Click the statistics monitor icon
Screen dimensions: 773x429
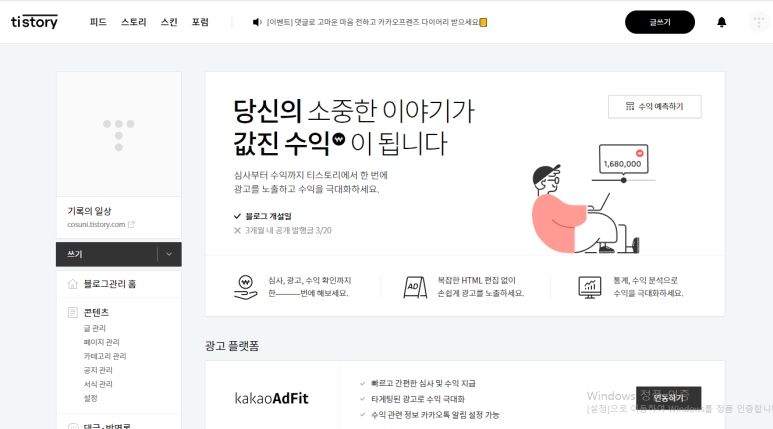pyautogui.click(x=590, y=287)
